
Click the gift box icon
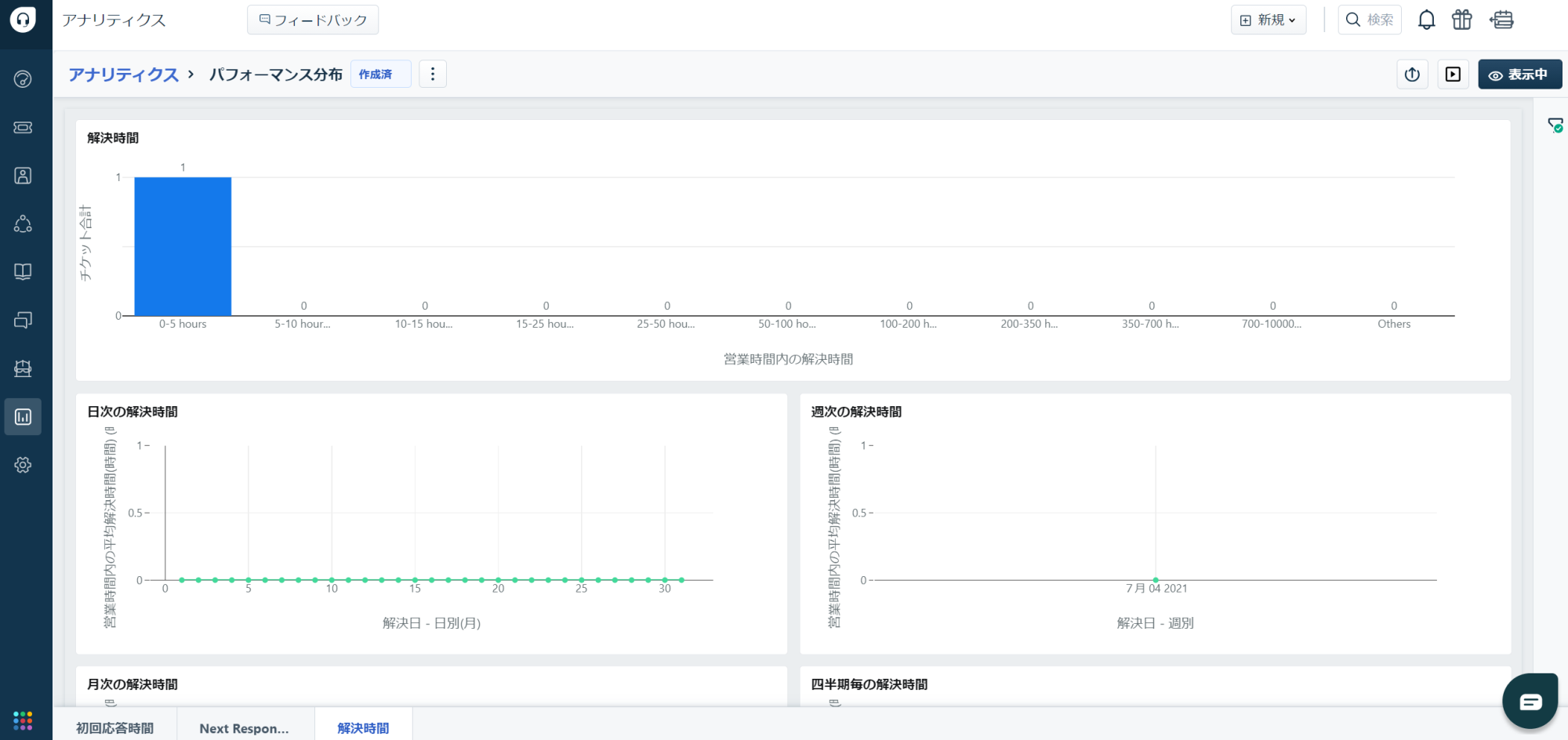point(1461,20)
